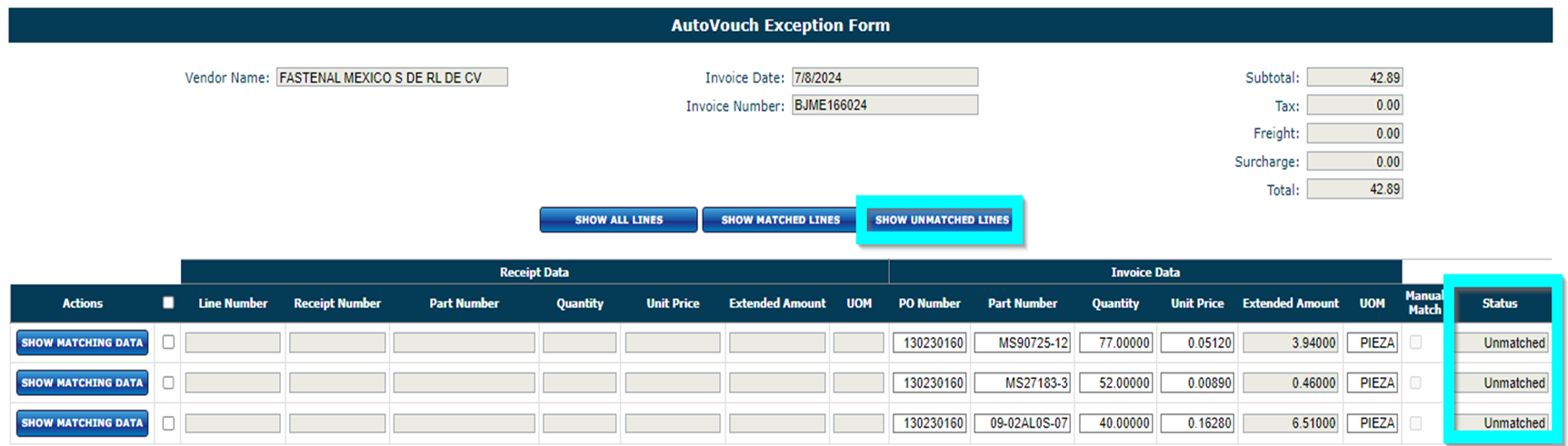Click PO Number field in first row
Screen dimensions: 1568x446
[x=929, y=342]
